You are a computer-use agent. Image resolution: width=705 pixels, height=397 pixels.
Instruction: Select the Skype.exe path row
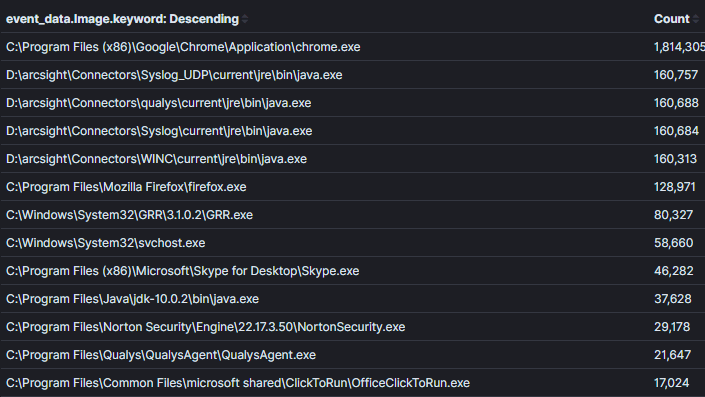click(183, 271)
